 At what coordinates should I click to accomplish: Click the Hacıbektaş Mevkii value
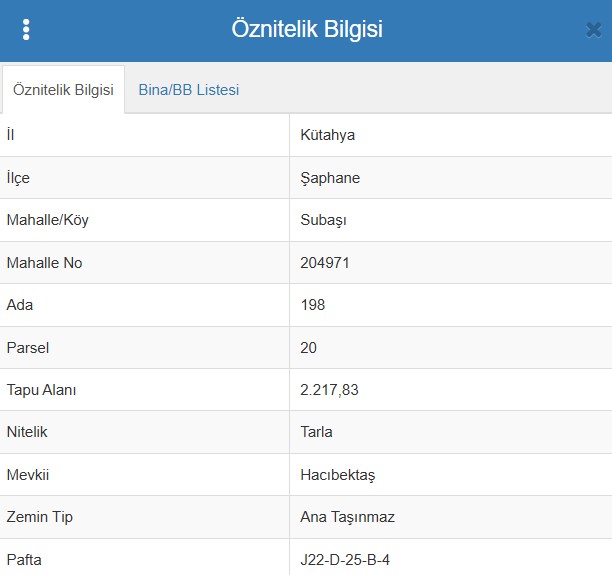coord(337,475)
